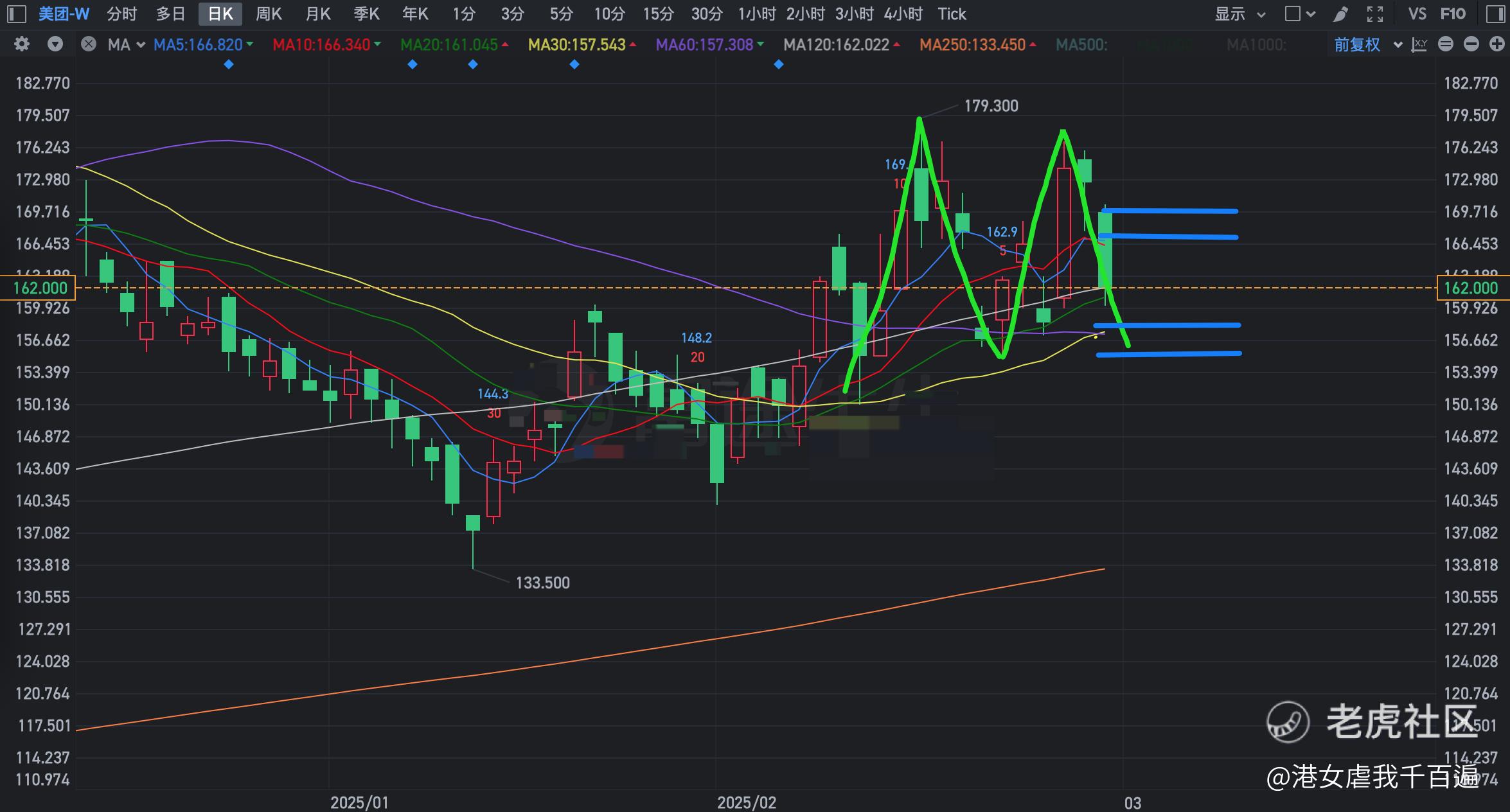Viewport: 1510px width, 812px height.
Task: Click the 2025/02 date axis label
Action: [747, 802]
